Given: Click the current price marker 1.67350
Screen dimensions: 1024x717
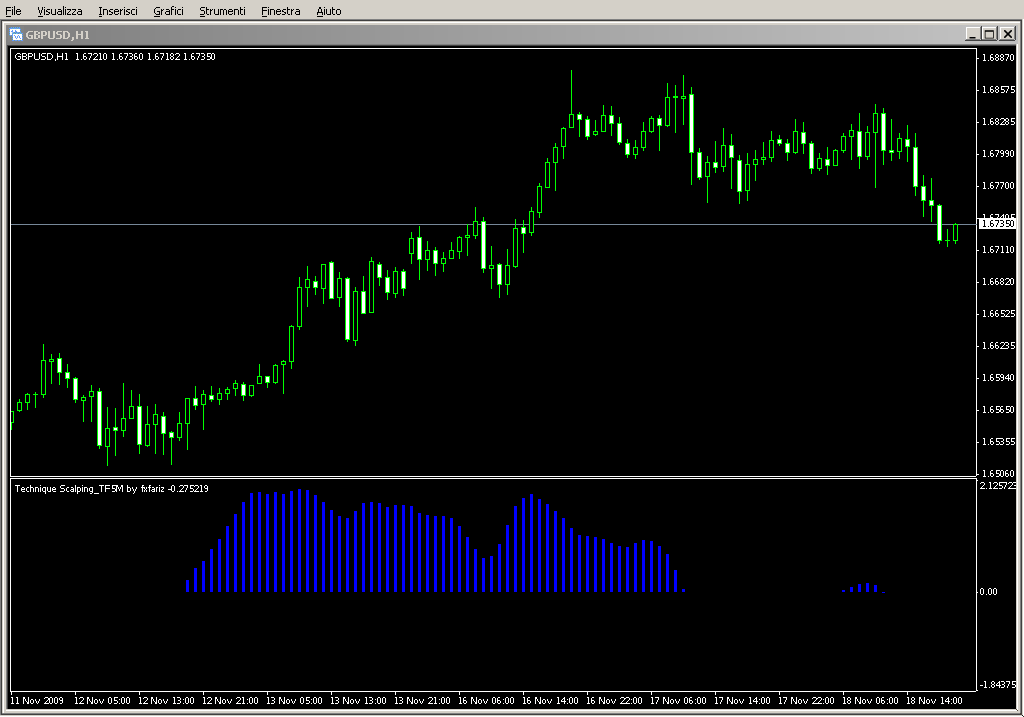Looking at the screenshot, I should 997,223.
